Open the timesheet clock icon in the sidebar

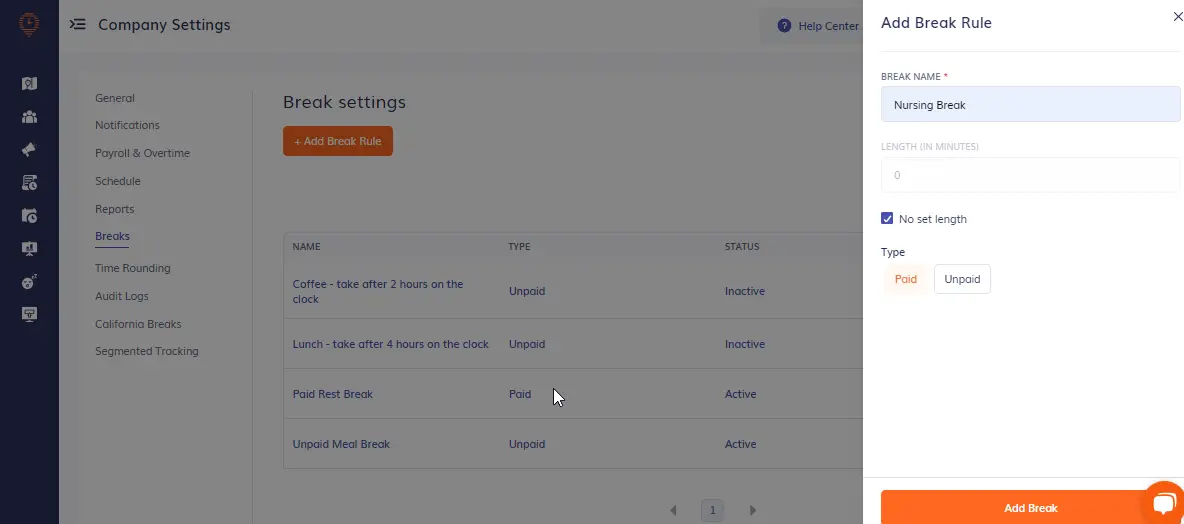coord(29,182)
